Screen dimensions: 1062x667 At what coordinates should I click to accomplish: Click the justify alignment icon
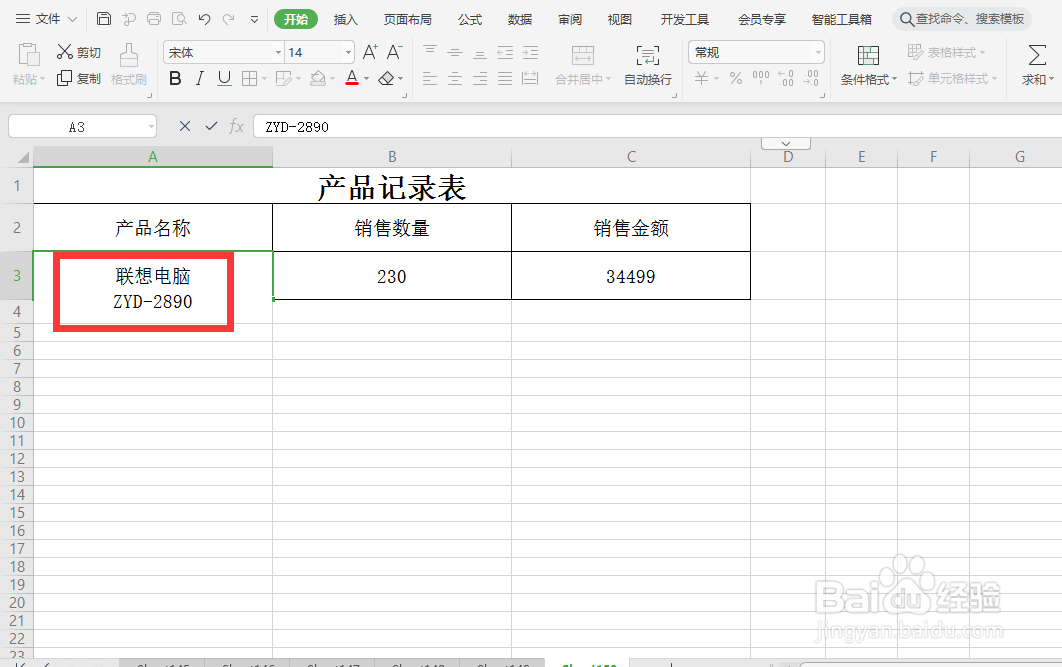pos(505,79)
